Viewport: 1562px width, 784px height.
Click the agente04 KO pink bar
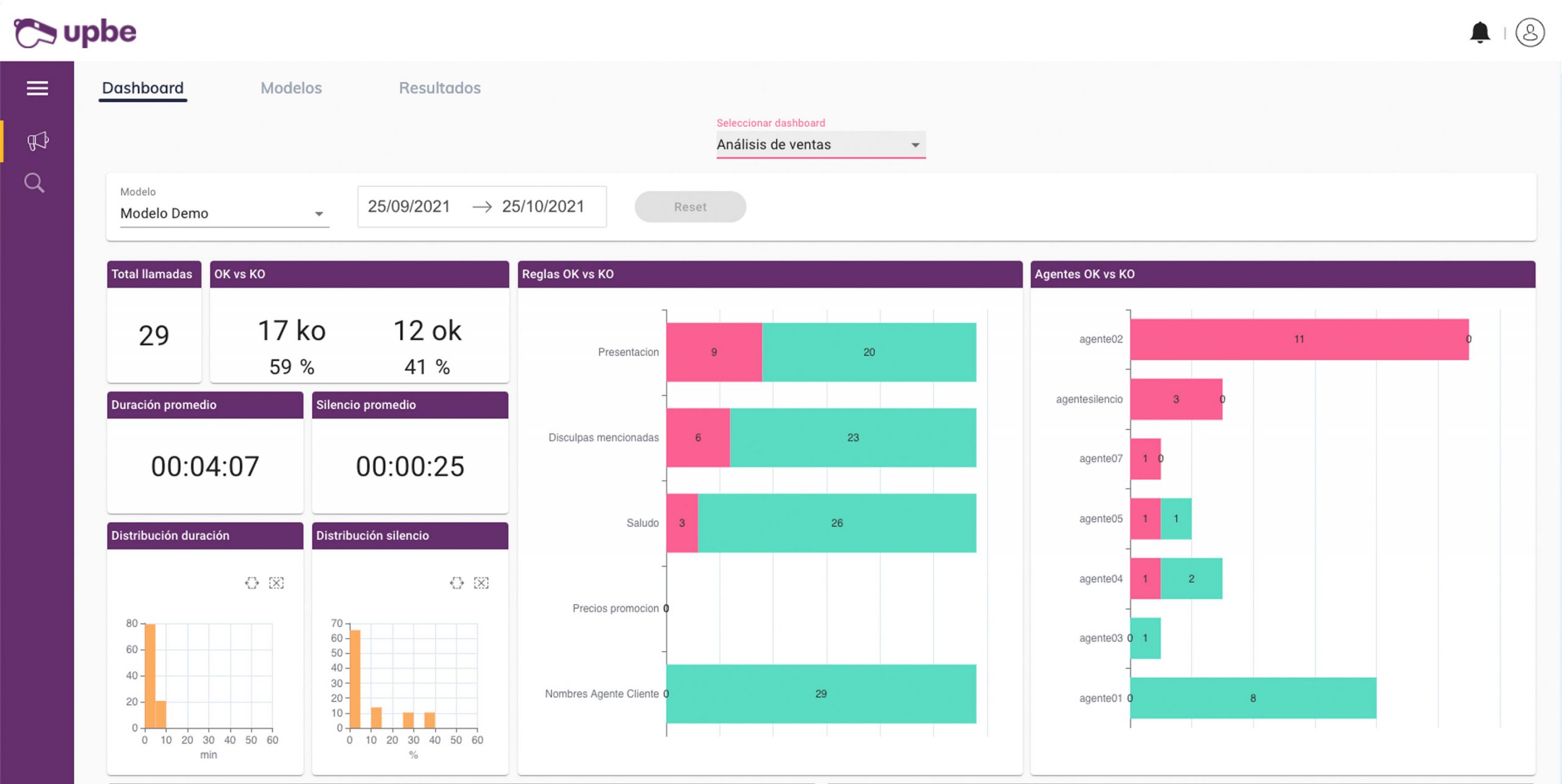[x=1145, y=578]
